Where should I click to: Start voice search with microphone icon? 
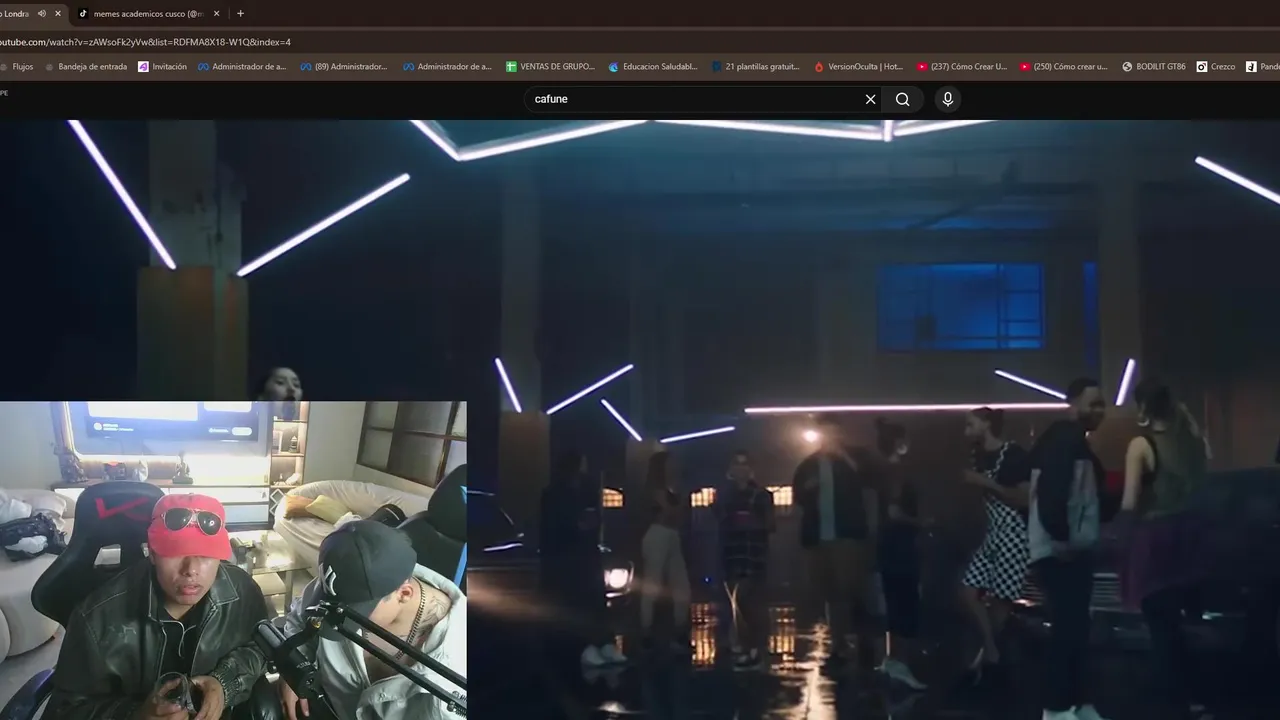(x=948, y=99)
